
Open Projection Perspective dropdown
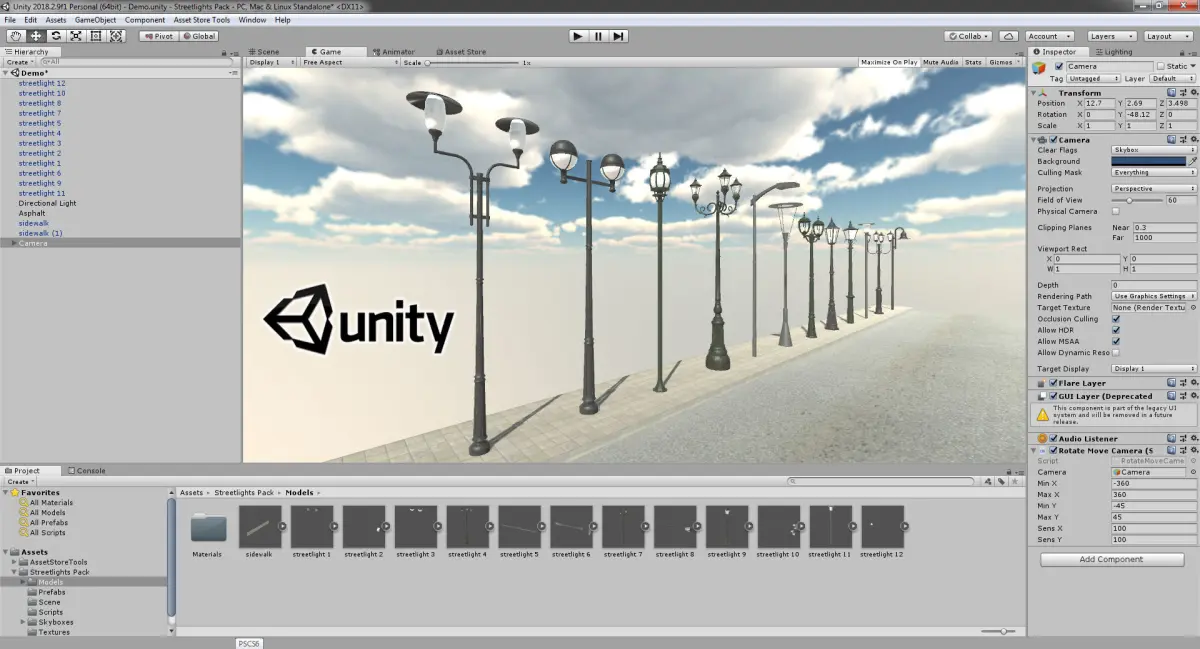click(x=1154, y=188)
